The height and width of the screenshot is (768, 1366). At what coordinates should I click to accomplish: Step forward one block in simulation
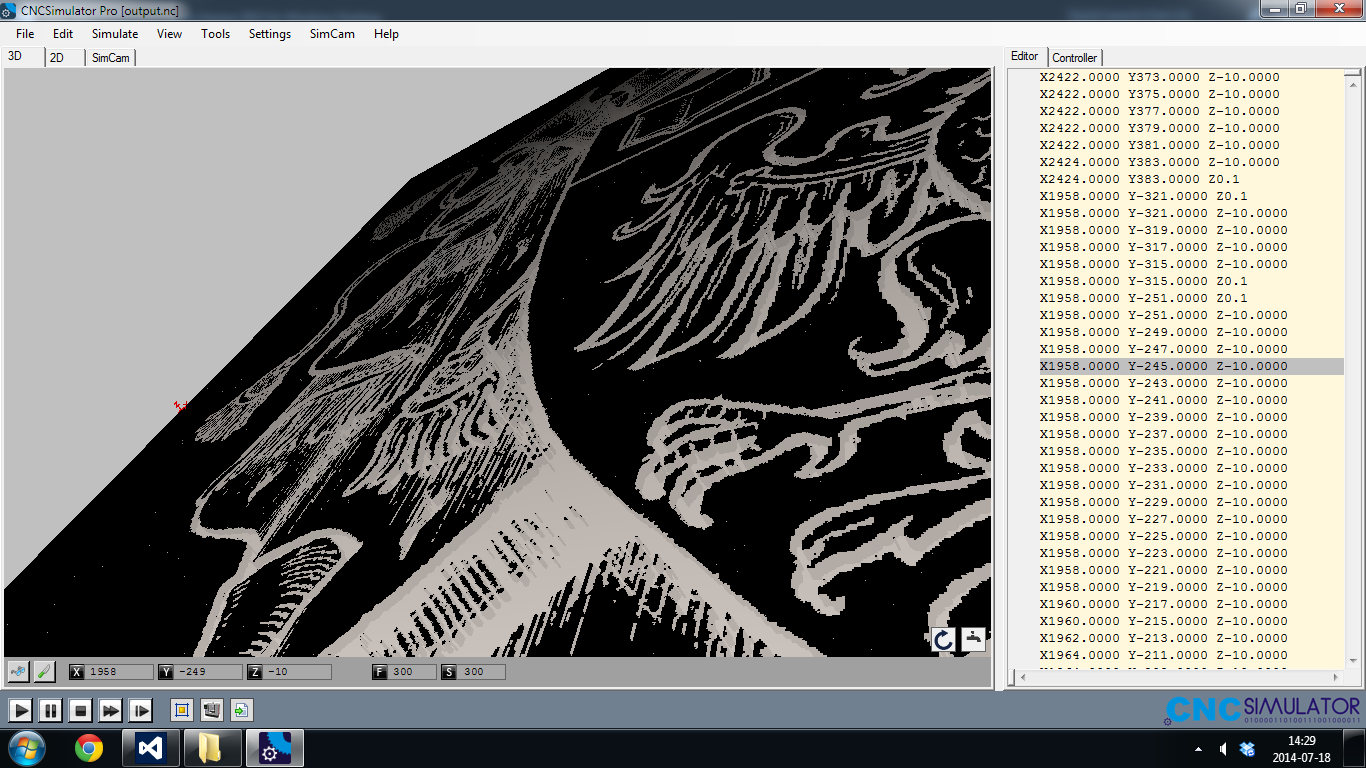140,711
